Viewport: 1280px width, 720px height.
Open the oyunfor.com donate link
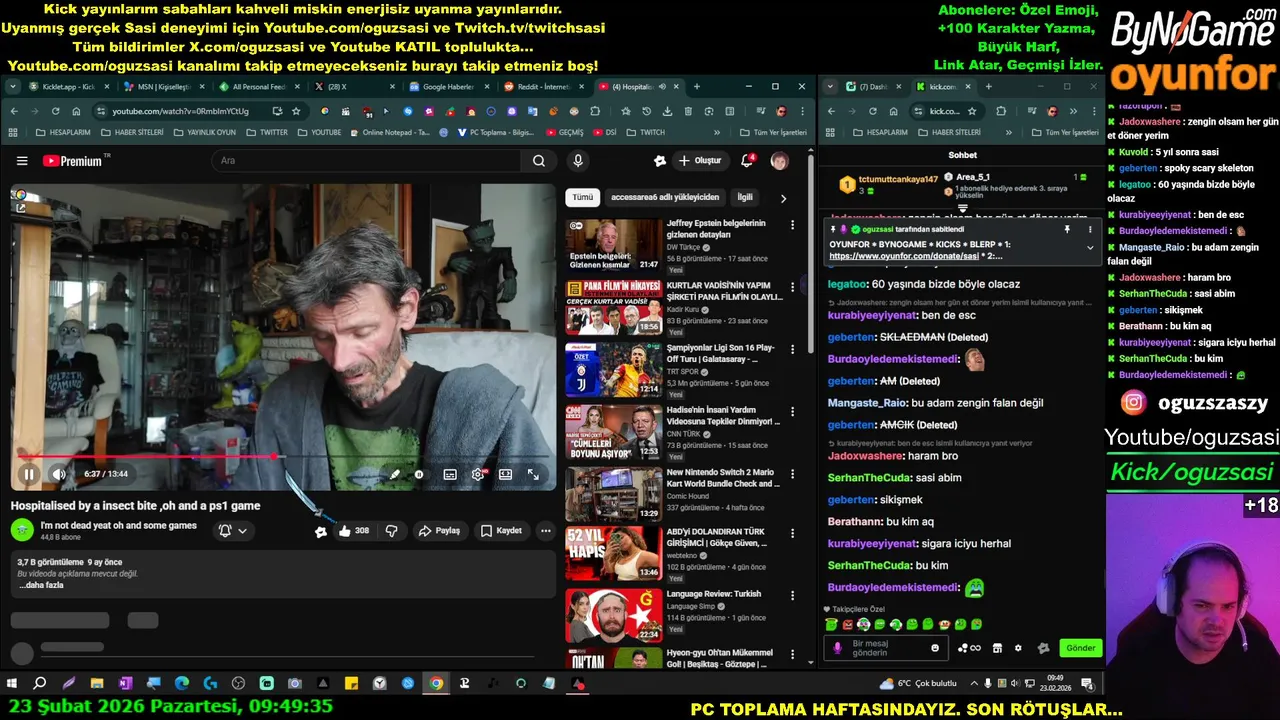[x=903, y=256]
